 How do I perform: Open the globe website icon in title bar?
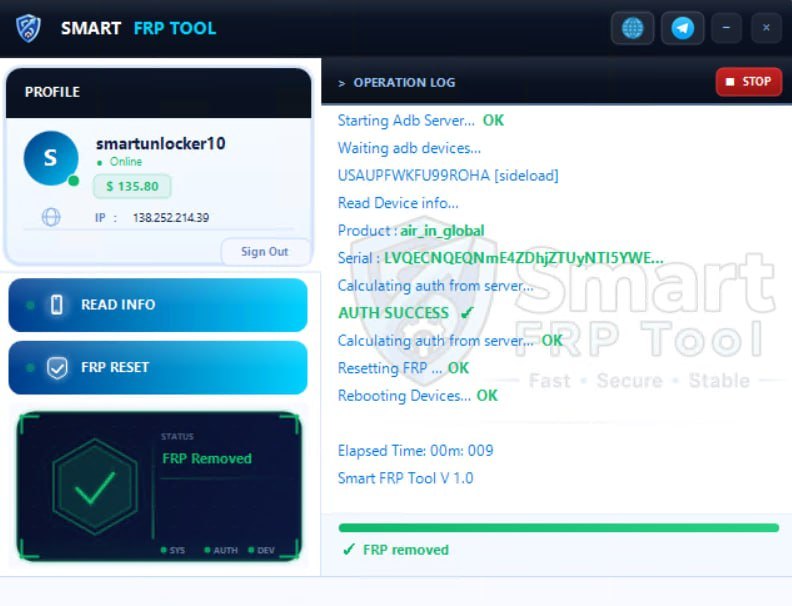click(x=632, y=28)
